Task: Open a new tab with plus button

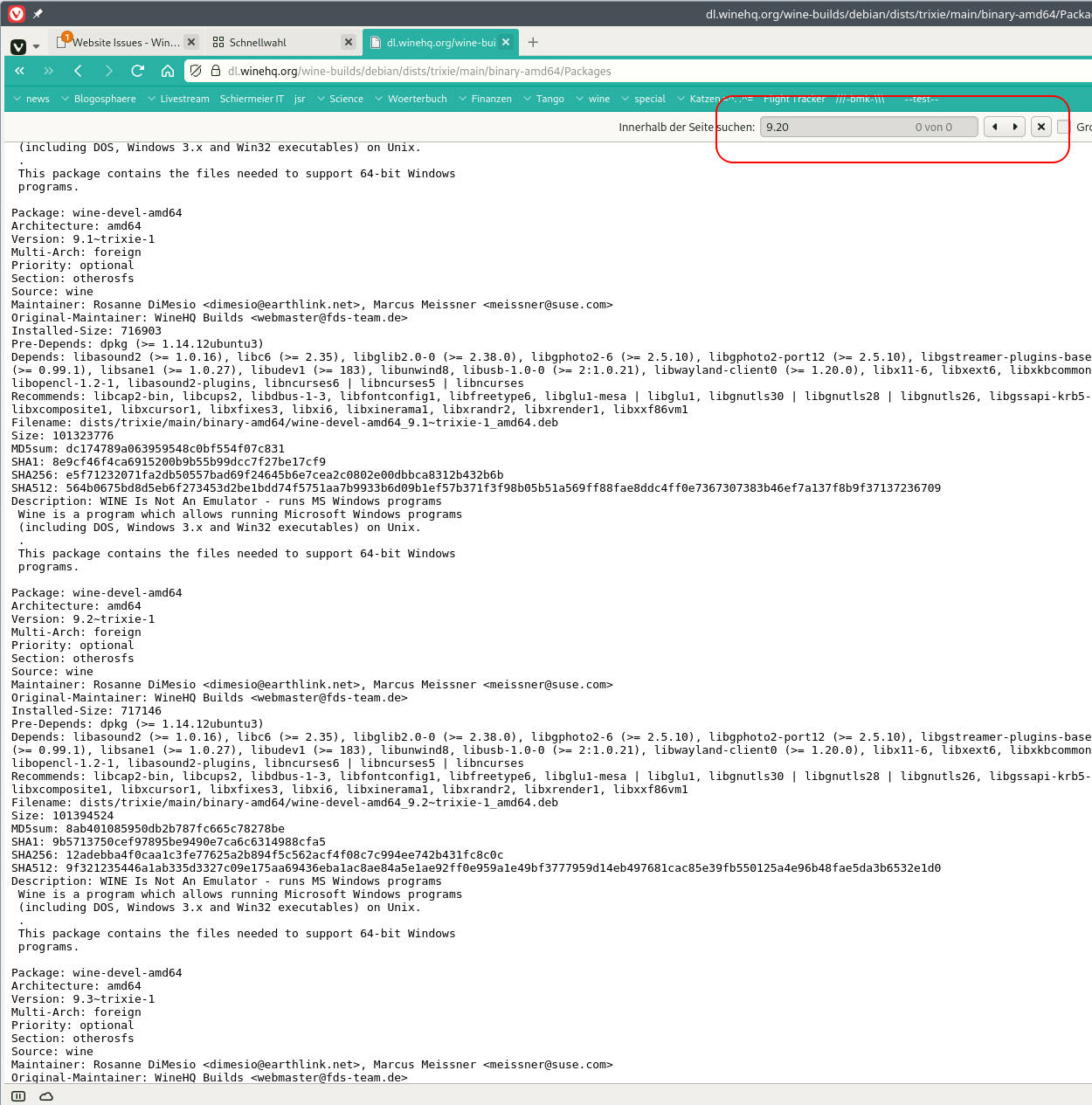Action: point(533,42)
